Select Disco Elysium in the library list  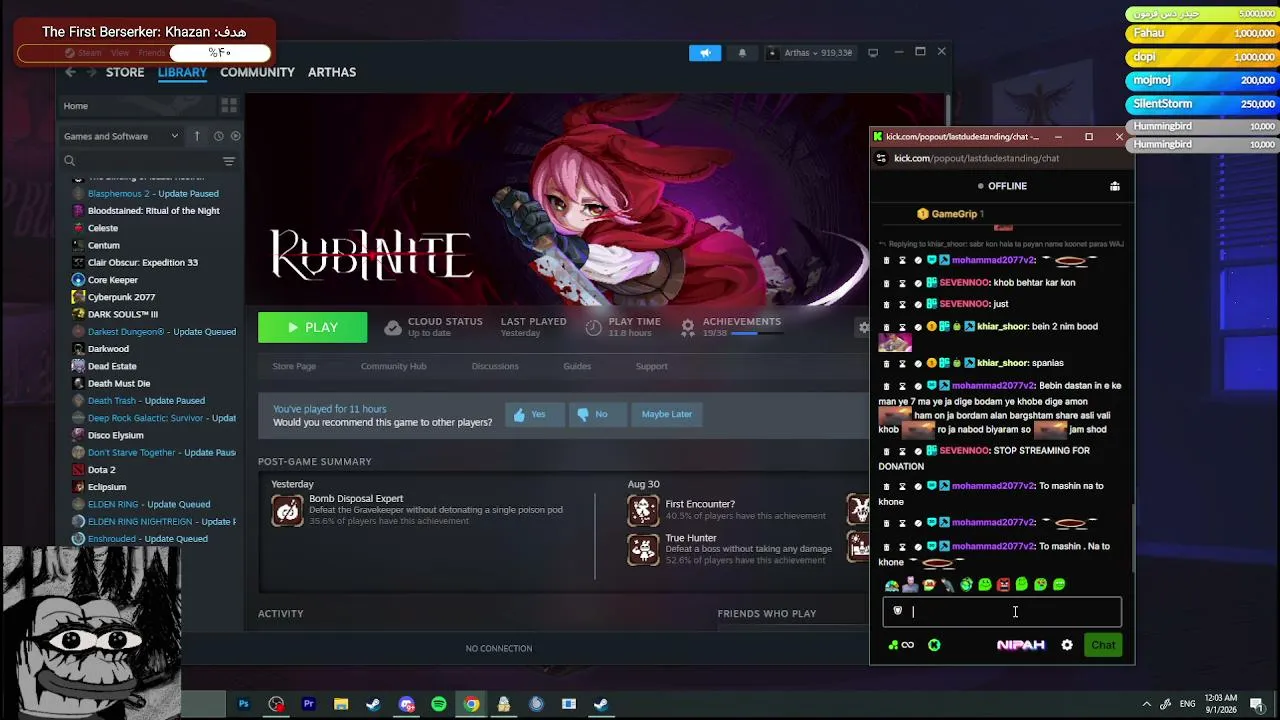click(115, 435)
